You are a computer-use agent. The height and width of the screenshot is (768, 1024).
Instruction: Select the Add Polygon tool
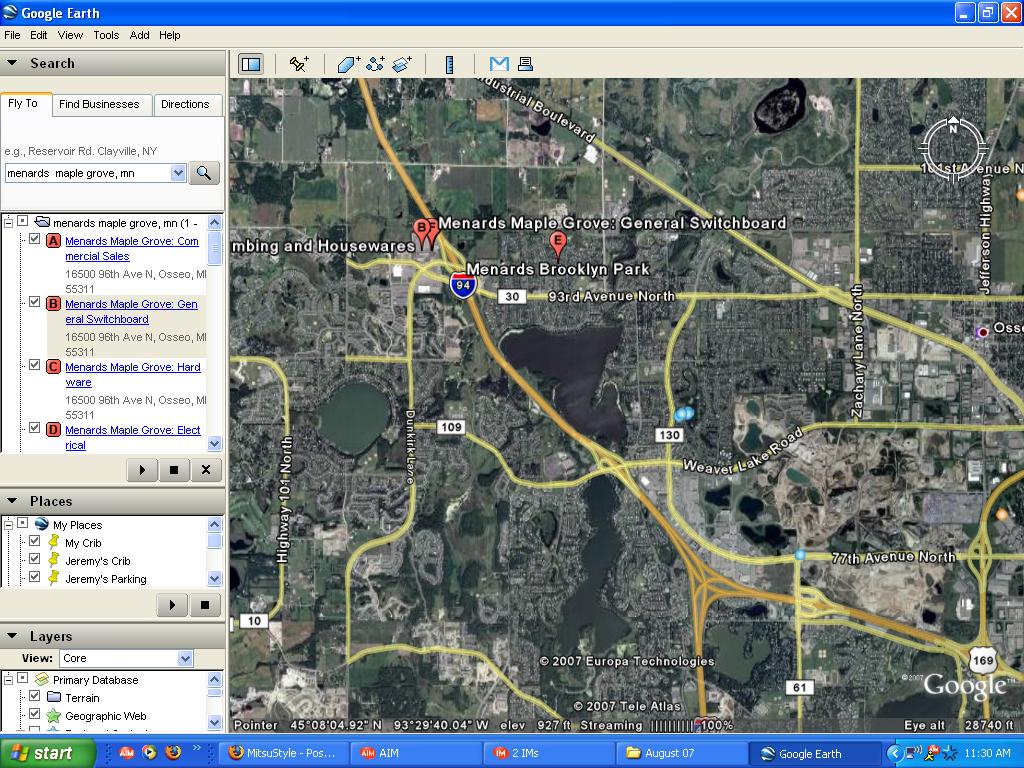348,64
